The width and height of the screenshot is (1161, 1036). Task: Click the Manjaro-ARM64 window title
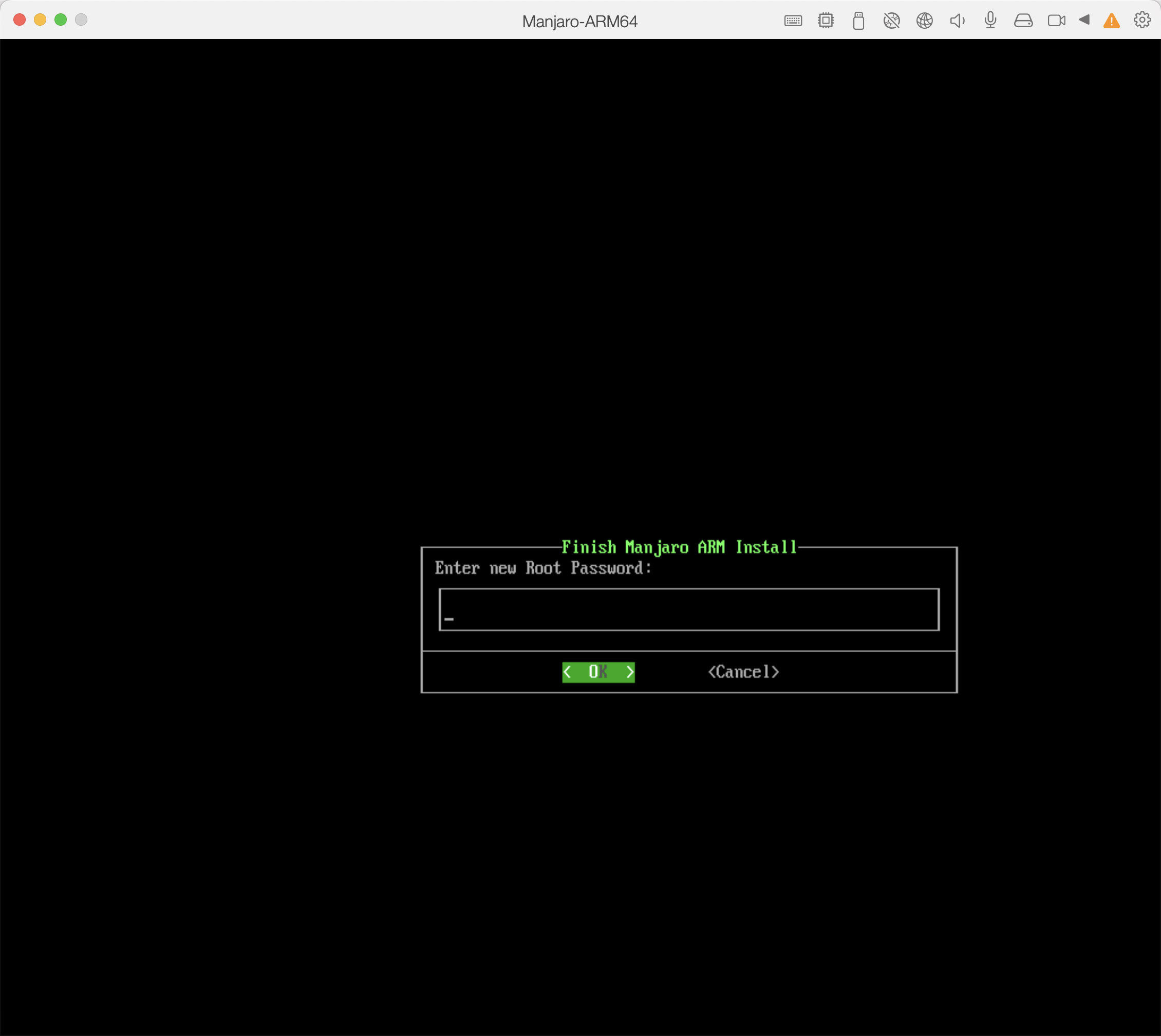[x=580, y=22]
